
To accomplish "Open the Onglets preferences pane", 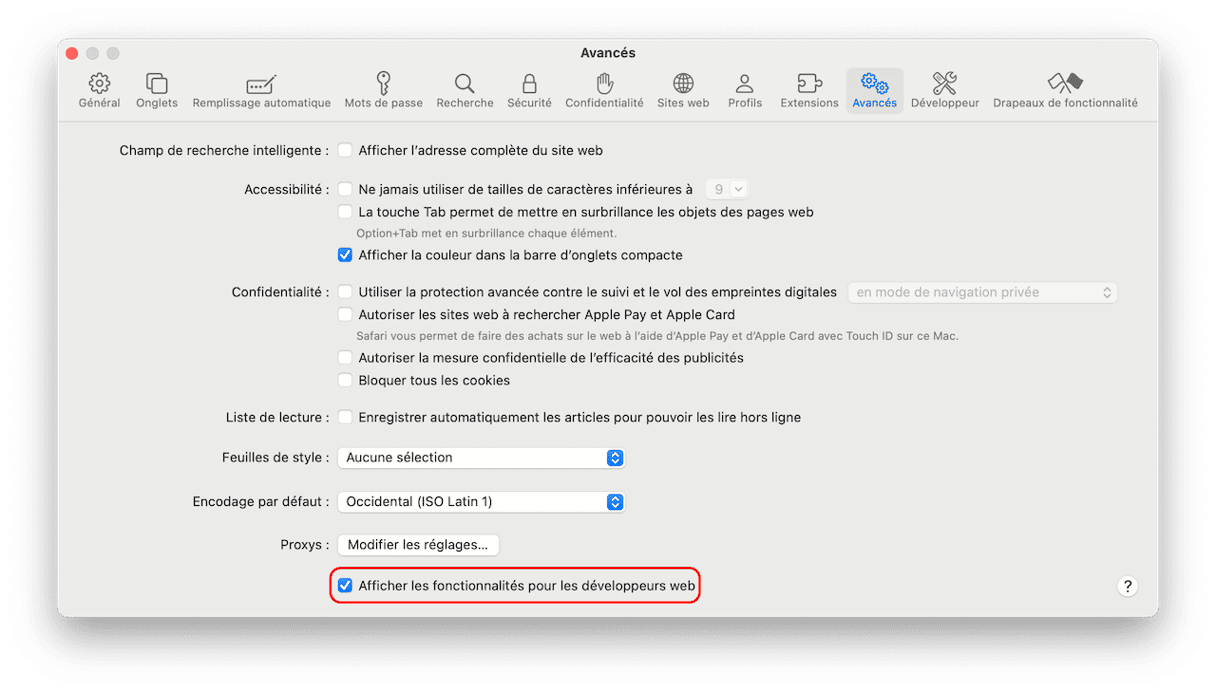I will click(157, 84).
